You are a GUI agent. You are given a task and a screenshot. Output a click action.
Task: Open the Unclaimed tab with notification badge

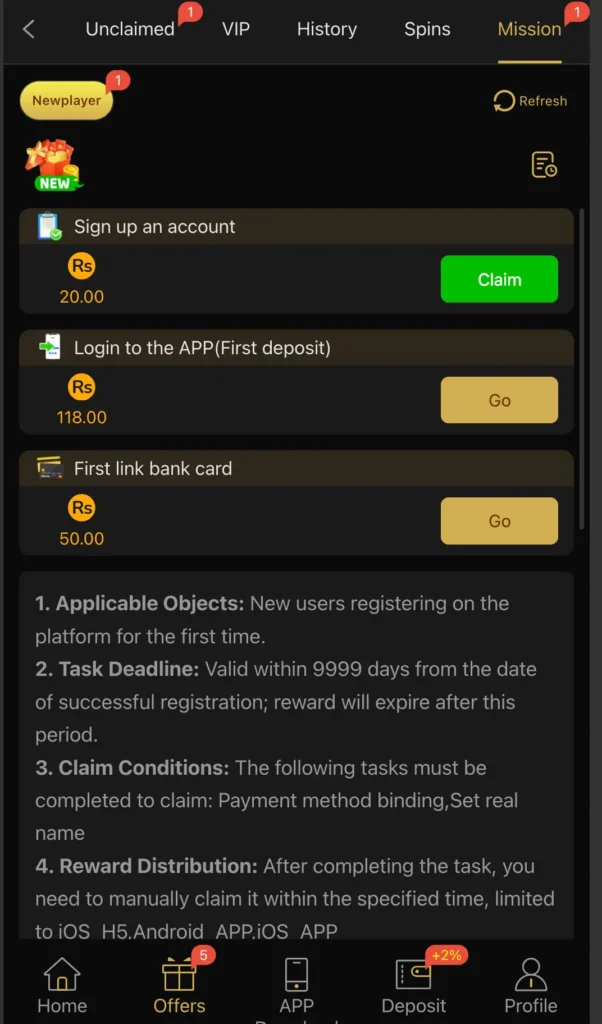click(130, 29)
